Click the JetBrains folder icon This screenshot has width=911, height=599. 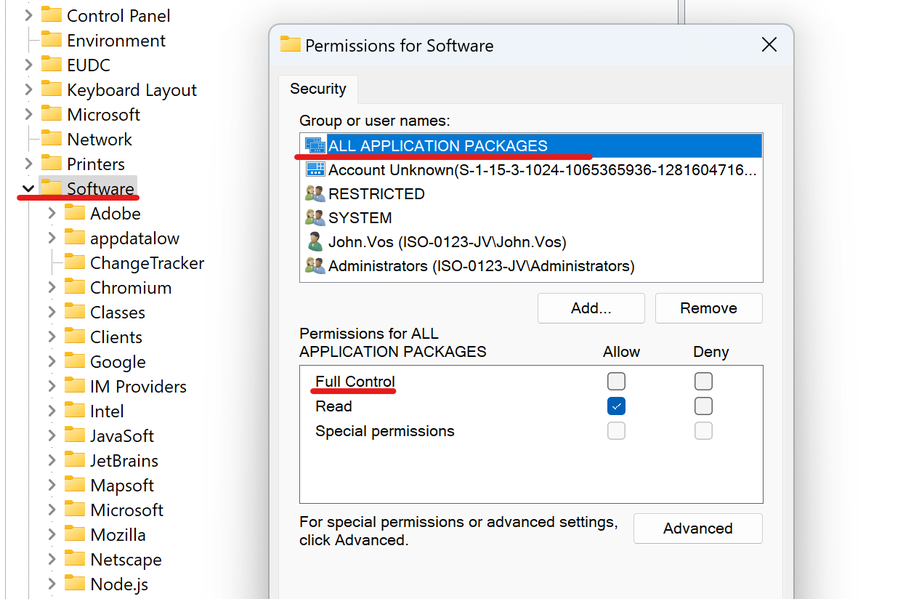(75, 460)
